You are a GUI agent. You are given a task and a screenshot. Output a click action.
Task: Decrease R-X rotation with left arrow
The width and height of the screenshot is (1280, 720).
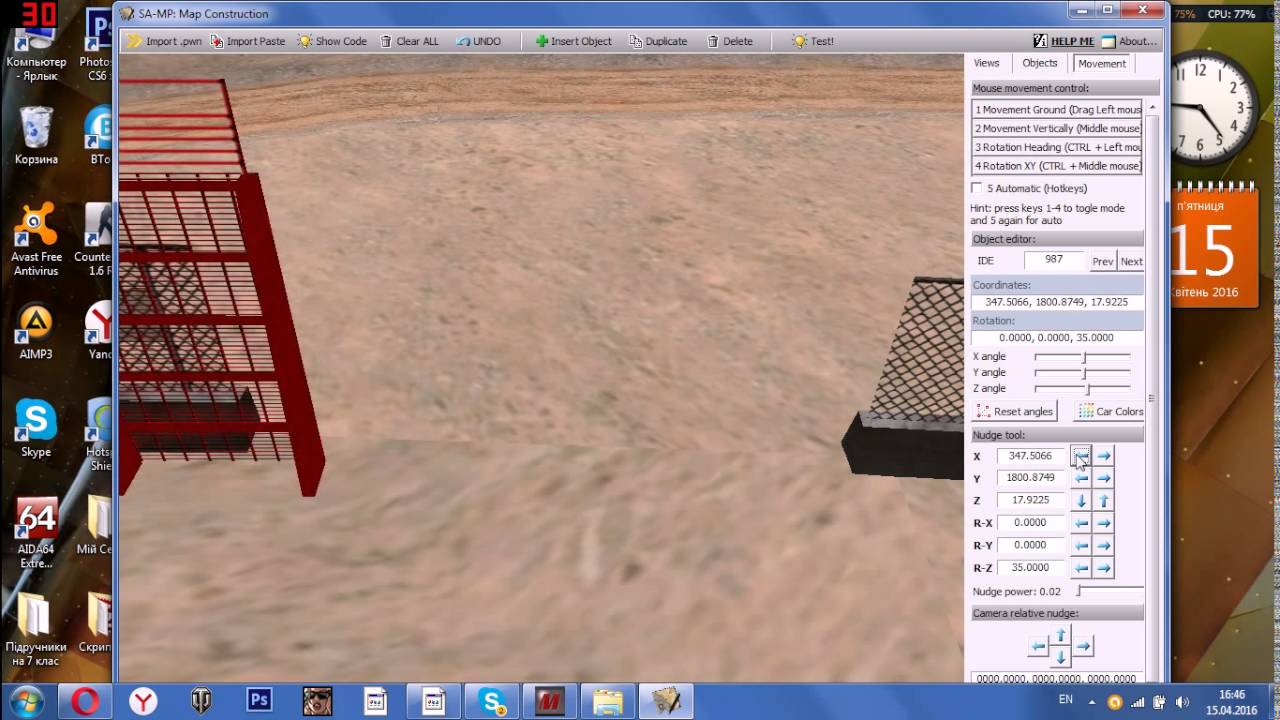coord(1081,523)
